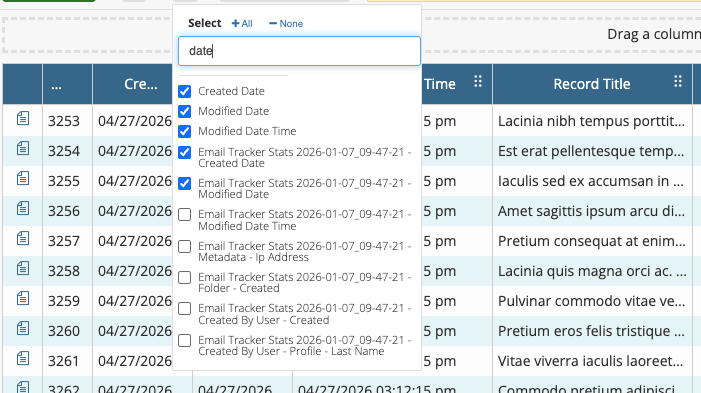Check Email Tracker Stats Folder Created

(x=185, y=278)
